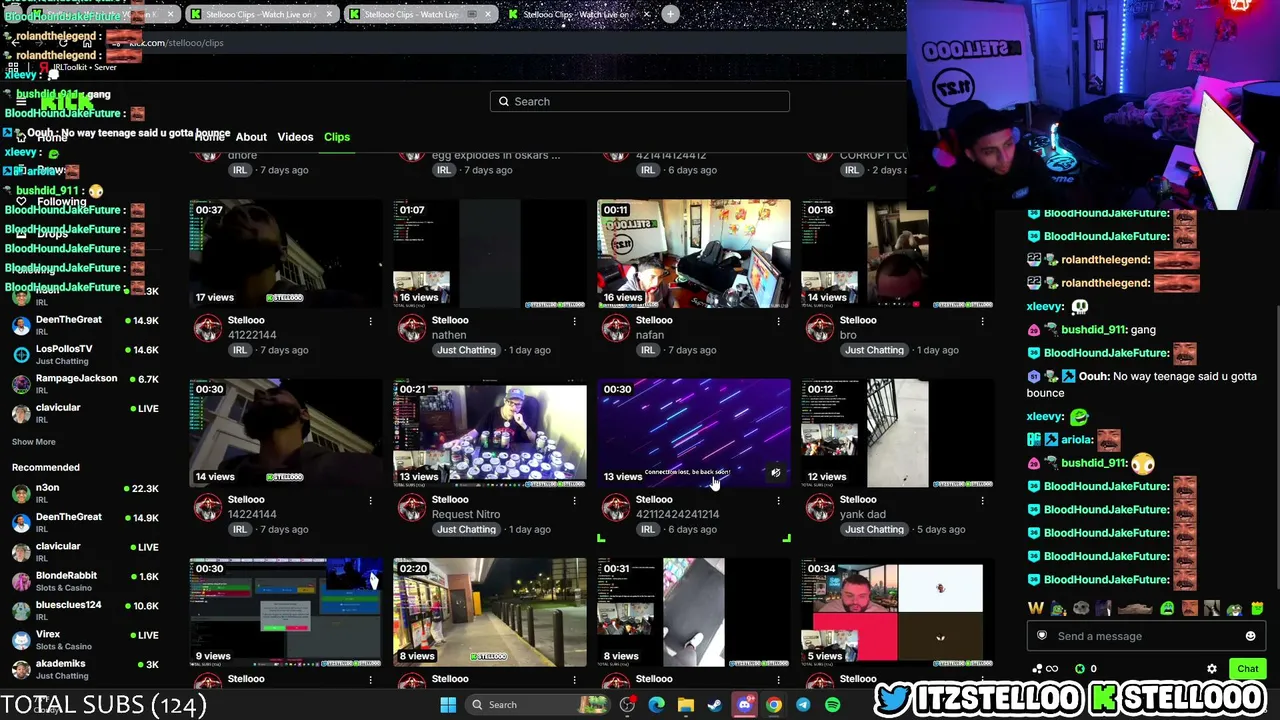Expand sidebar list with Show more

coord(33,442)
